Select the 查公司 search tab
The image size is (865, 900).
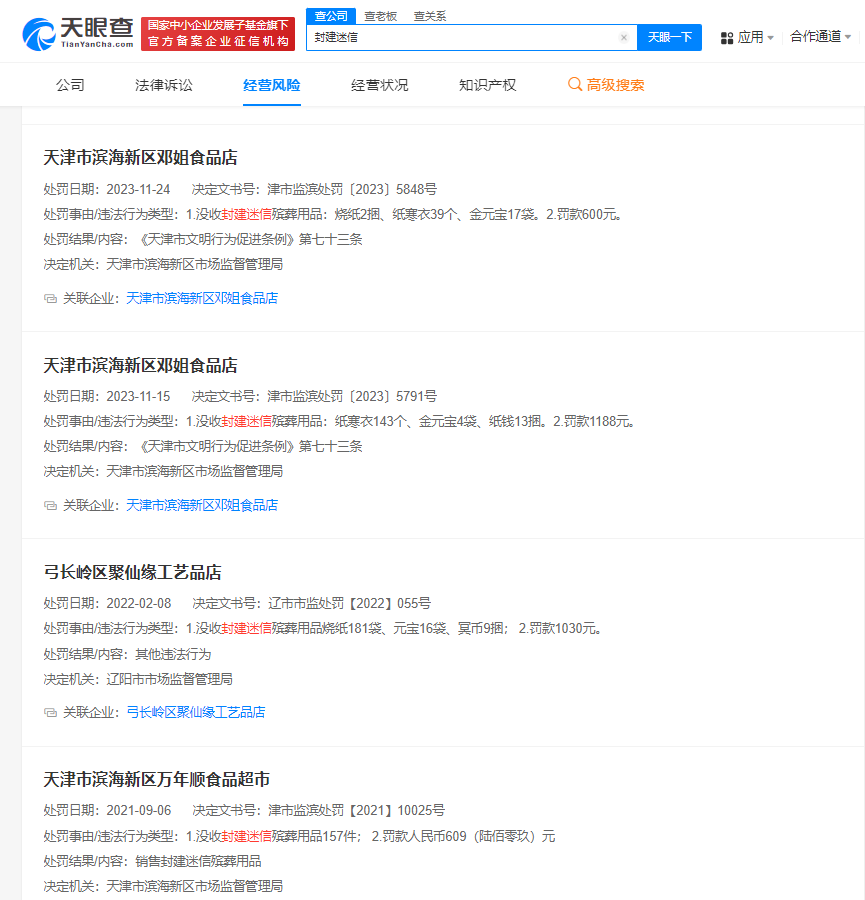331,16
